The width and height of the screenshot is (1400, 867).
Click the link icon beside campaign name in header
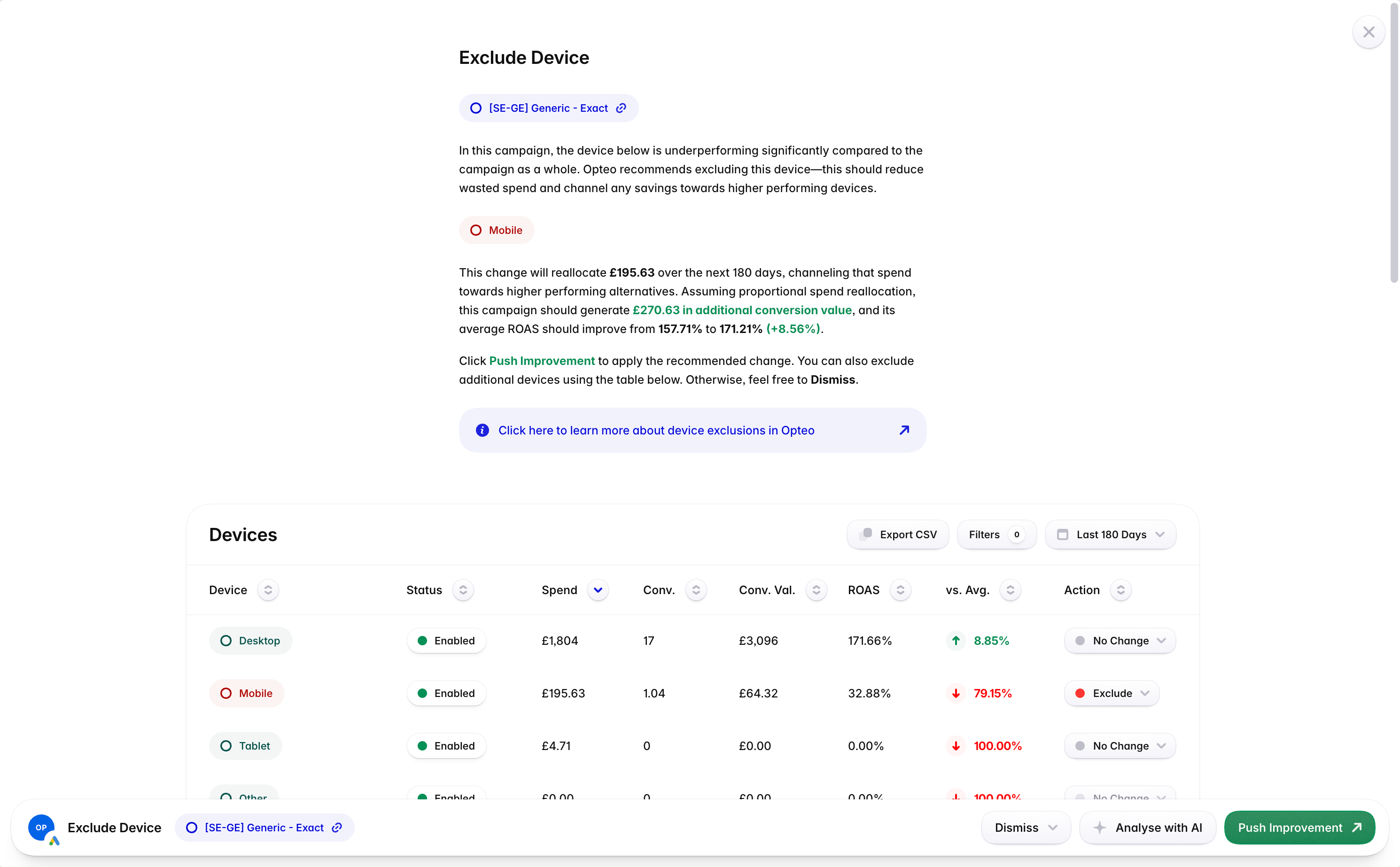(621, 108)
